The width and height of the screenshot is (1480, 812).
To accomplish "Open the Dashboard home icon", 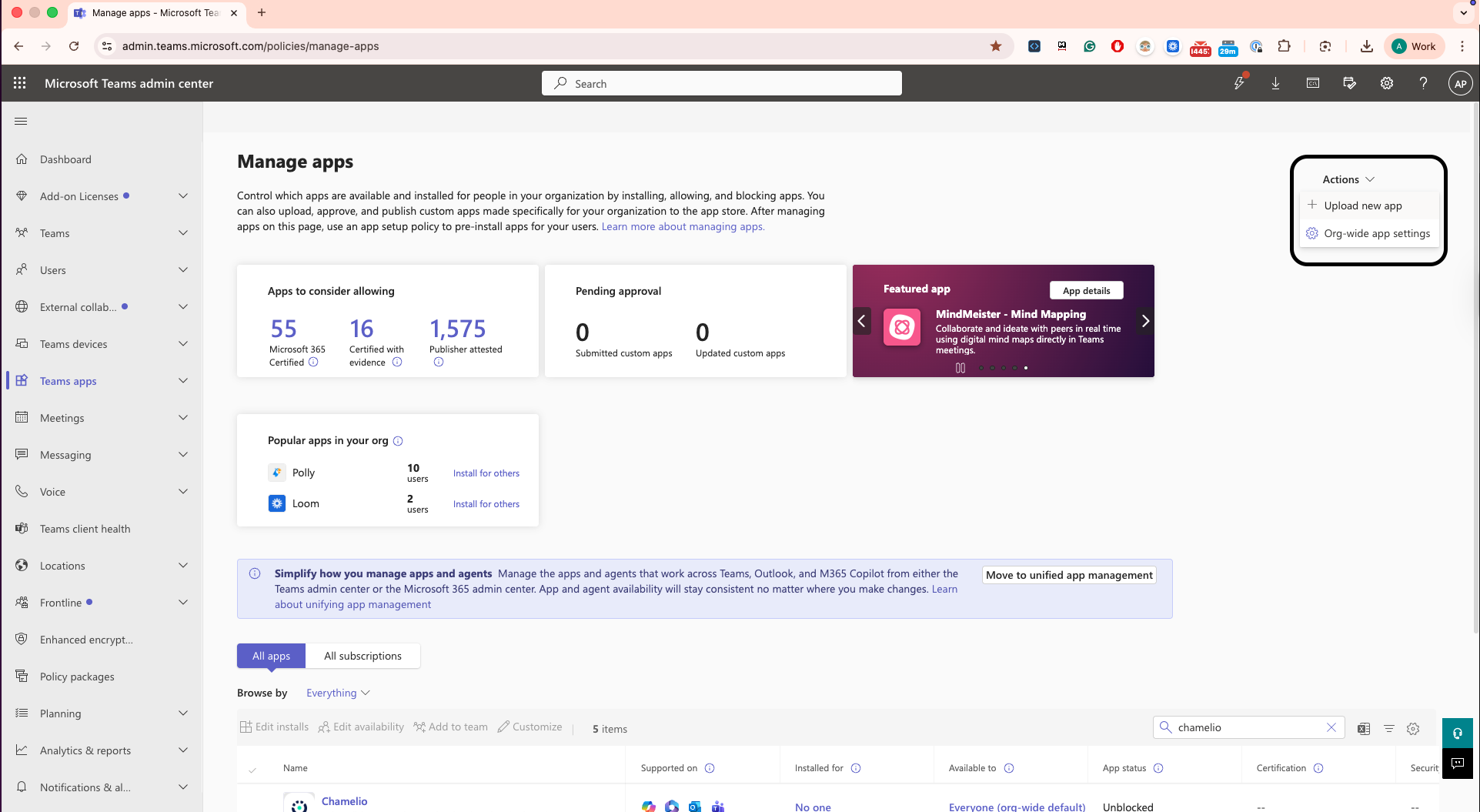I will point(22,159).
